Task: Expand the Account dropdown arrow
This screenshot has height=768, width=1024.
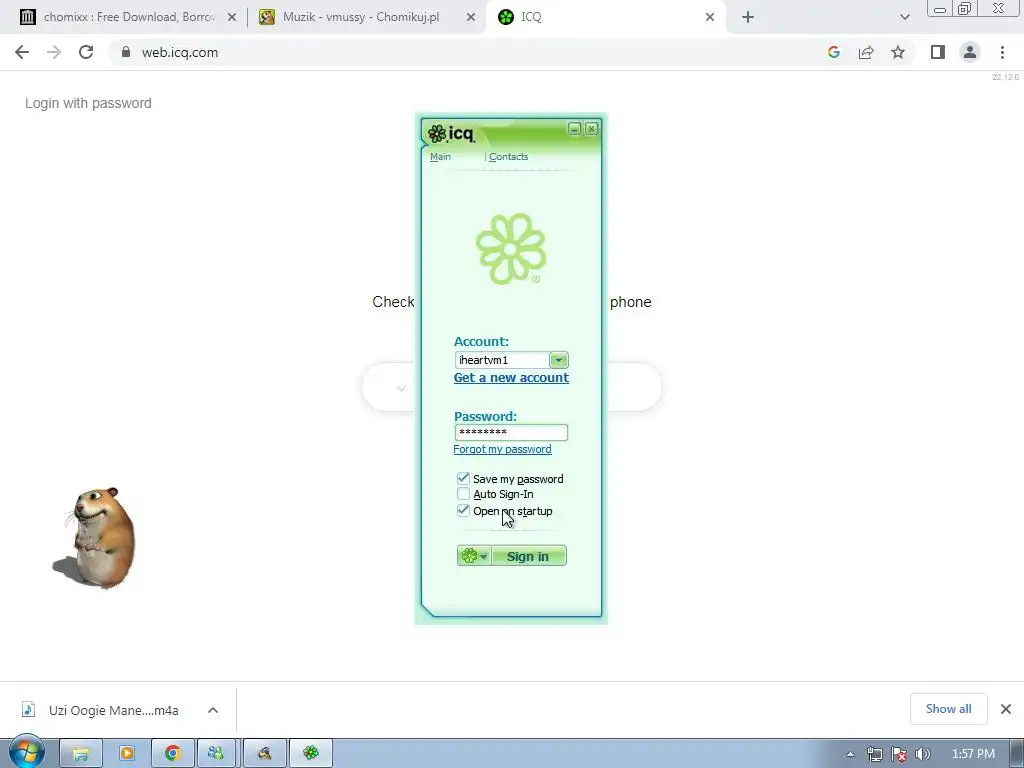Action: (x=559, y=360)
